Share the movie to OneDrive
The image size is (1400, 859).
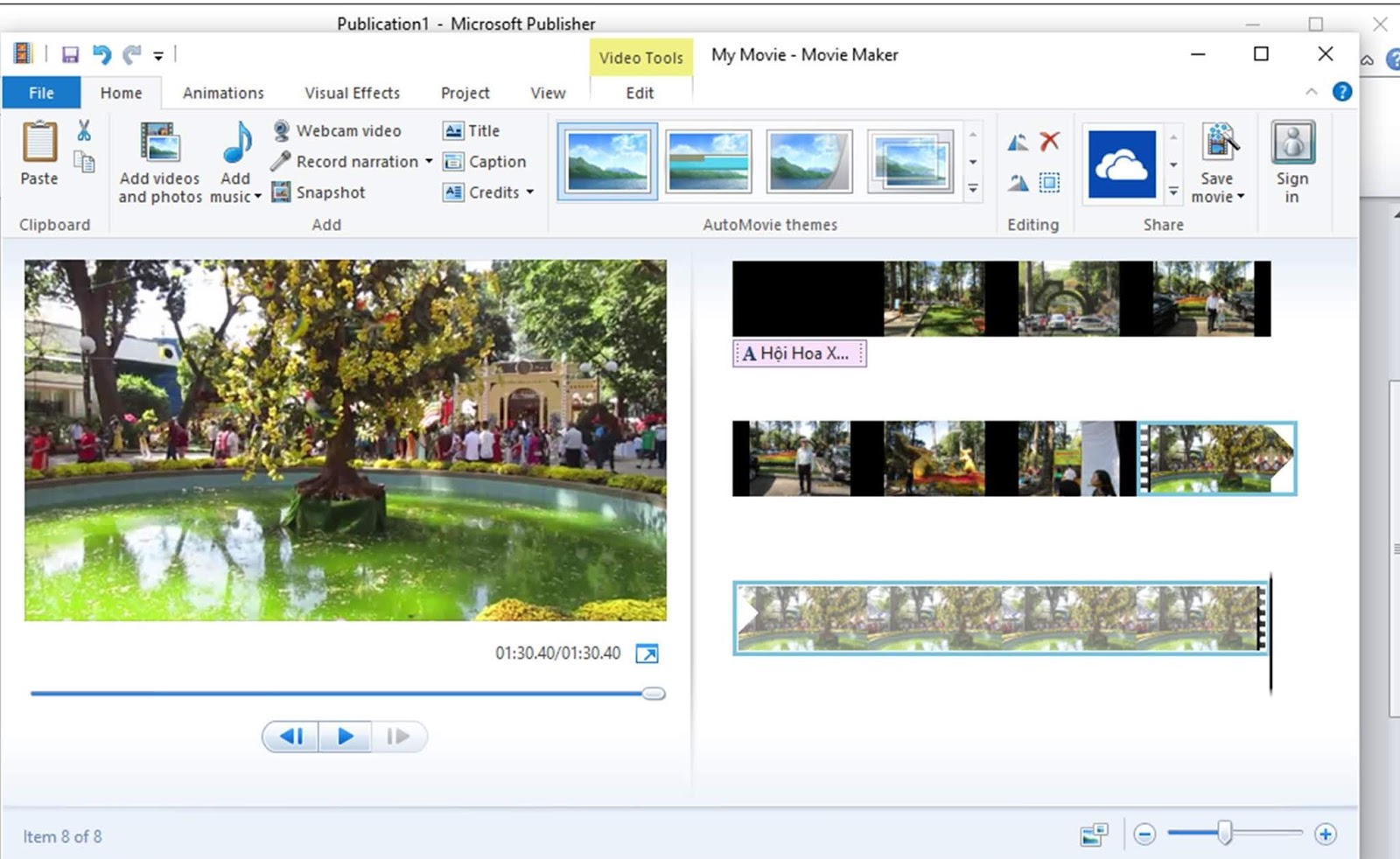coord(1122,164)
